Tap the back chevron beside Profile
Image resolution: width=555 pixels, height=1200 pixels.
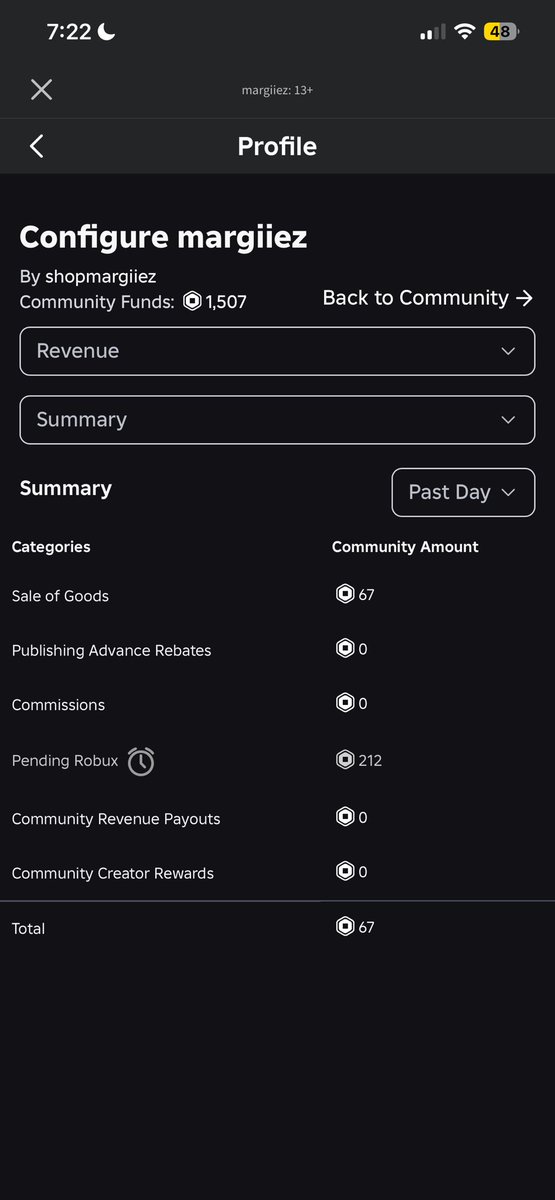pos(37,146)
